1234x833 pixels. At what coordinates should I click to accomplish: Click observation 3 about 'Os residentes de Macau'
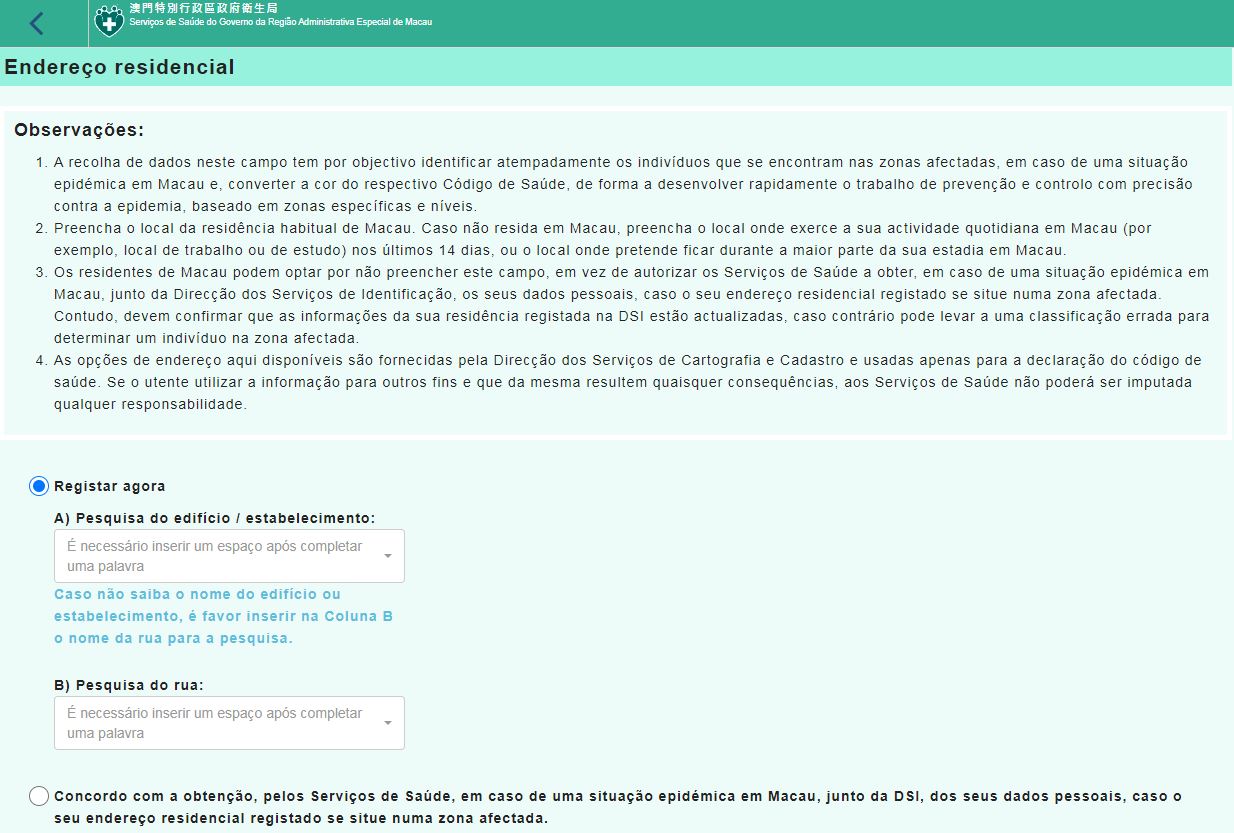(620, 304)
